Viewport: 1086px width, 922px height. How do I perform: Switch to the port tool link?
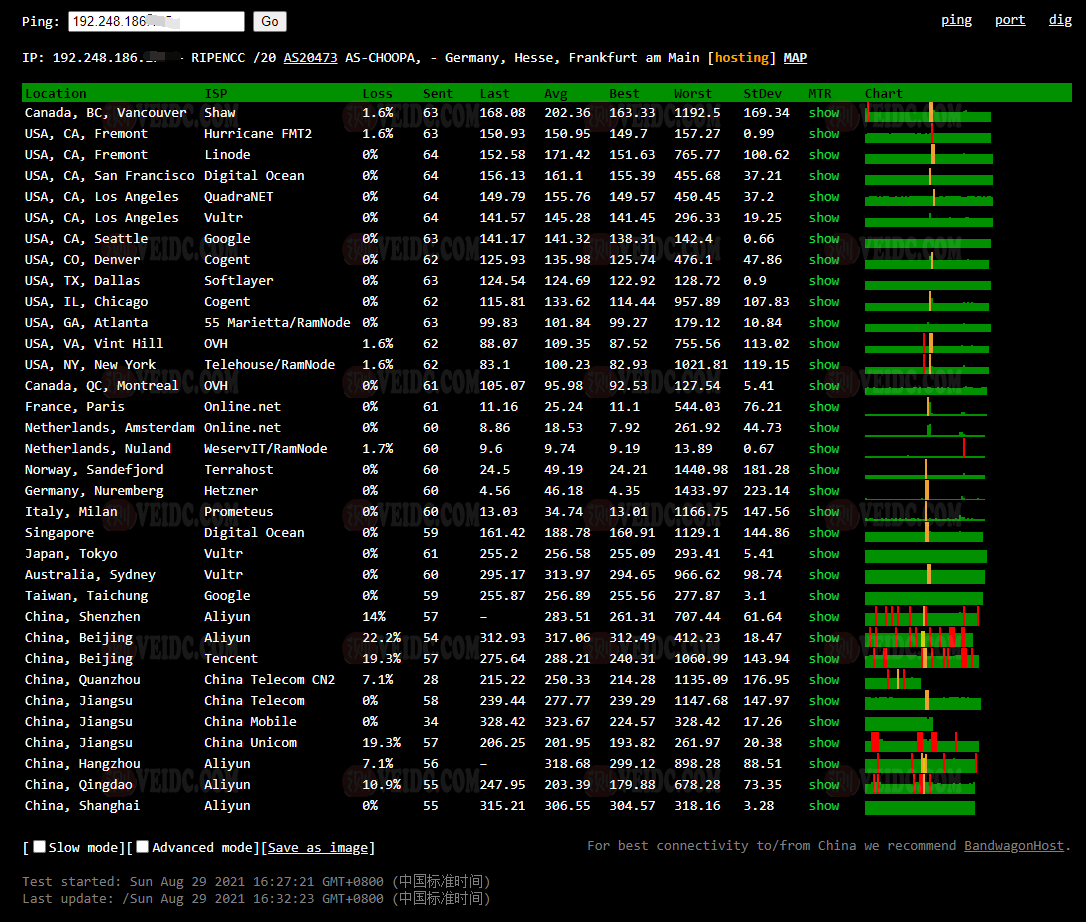tap(1010, 20)
